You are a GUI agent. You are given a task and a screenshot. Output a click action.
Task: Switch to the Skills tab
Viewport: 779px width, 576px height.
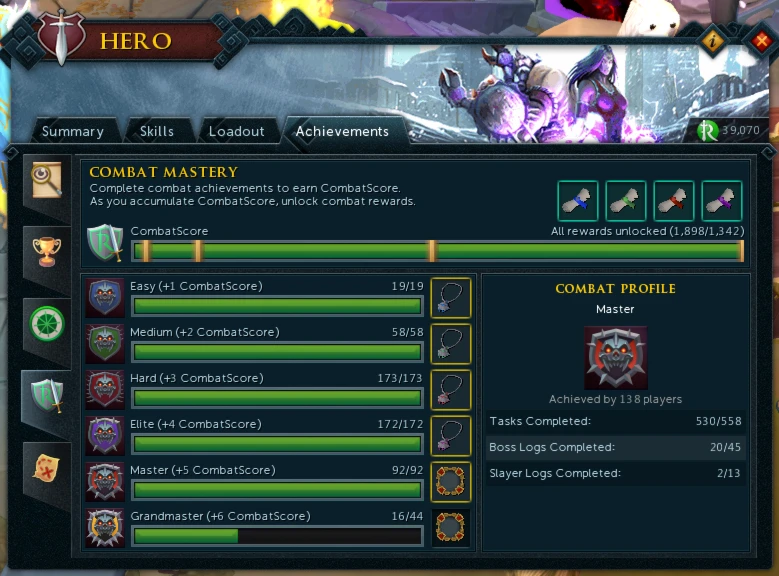tap(157, 131)
